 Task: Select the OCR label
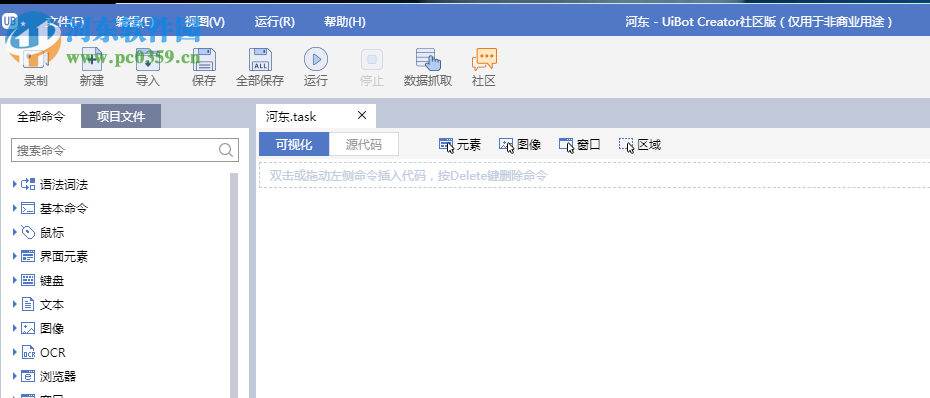click(53, 352)
